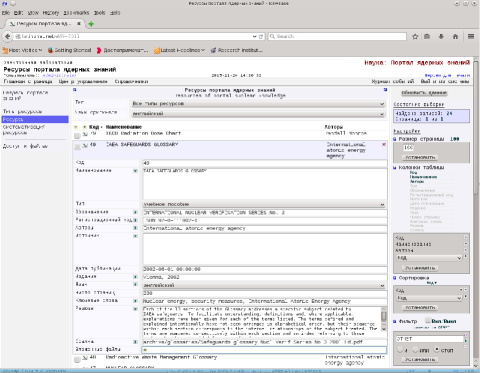Click the page size input field showing 100
This screenshot has height=373, width=480.
(431, 148)
